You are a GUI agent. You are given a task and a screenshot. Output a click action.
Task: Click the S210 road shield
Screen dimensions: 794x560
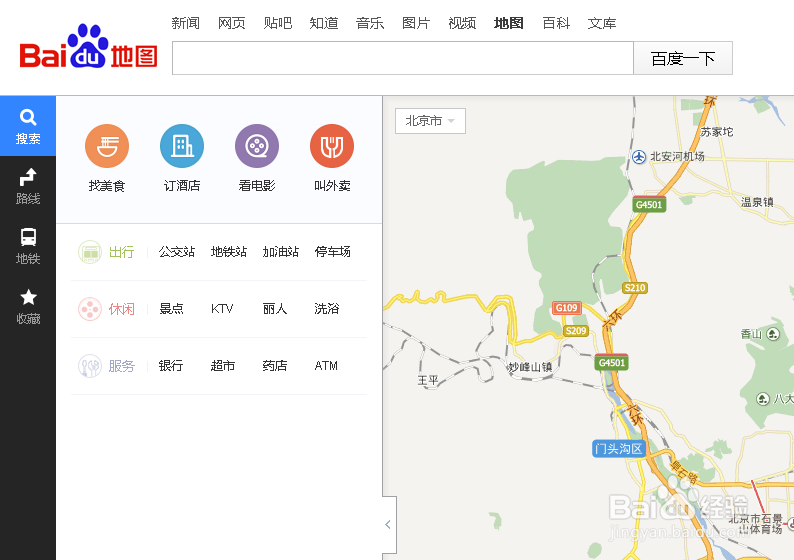coord(635,288)
